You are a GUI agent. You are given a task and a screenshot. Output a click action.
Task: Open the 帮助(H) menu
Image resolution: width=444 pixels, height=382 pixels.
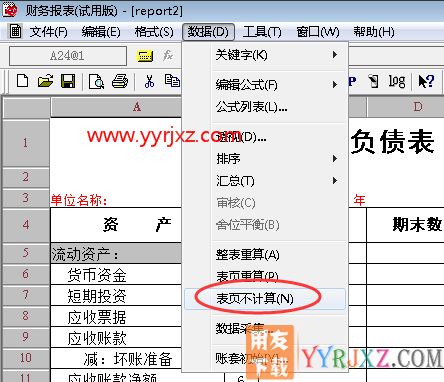click(x=374, y=32)
